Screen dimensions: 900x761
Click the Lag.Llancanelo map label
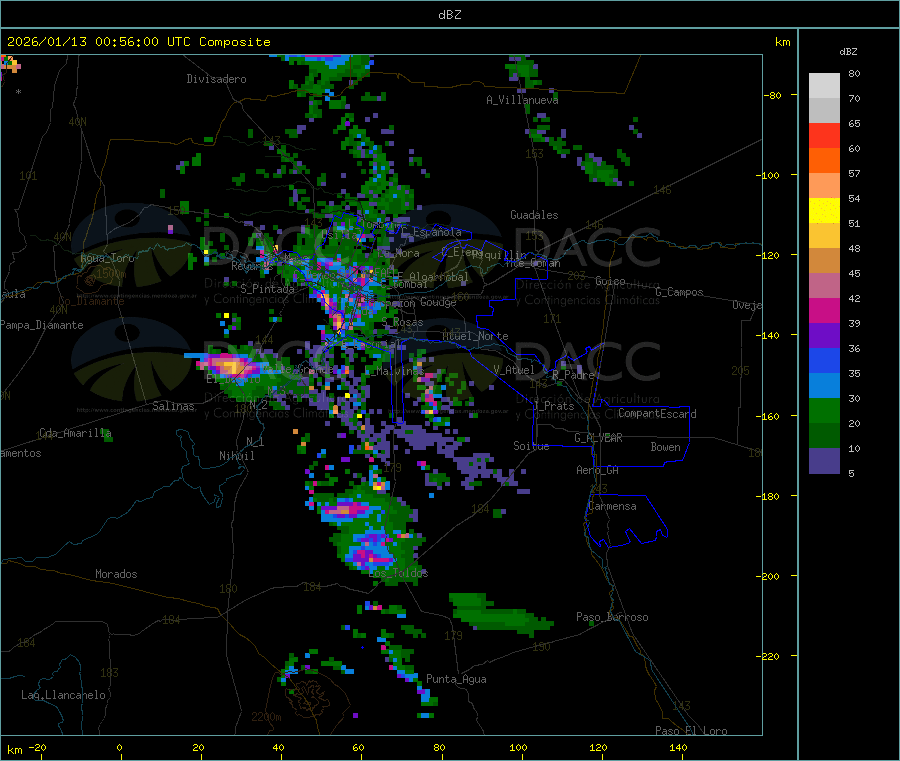(x=63, y=695)
